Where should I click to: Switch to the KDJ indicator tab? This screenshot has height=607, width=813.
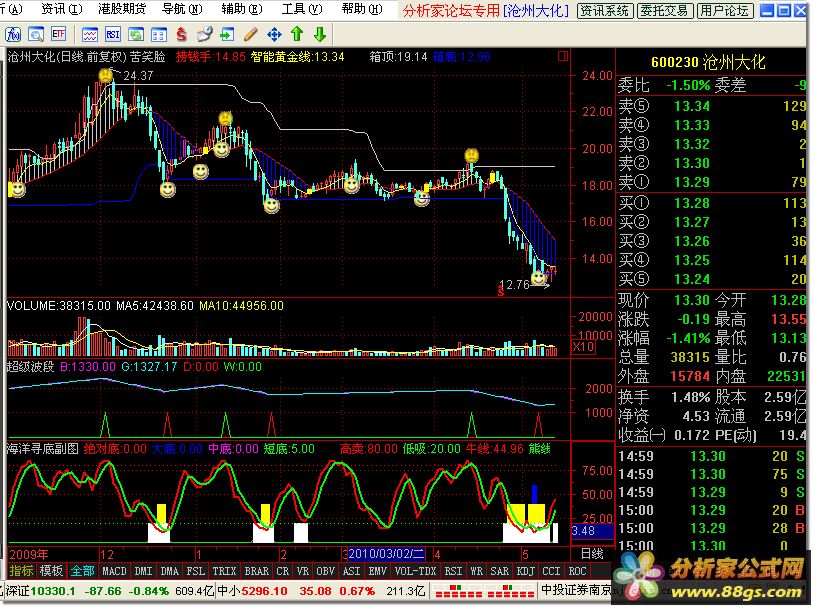[x=526, y=571]
